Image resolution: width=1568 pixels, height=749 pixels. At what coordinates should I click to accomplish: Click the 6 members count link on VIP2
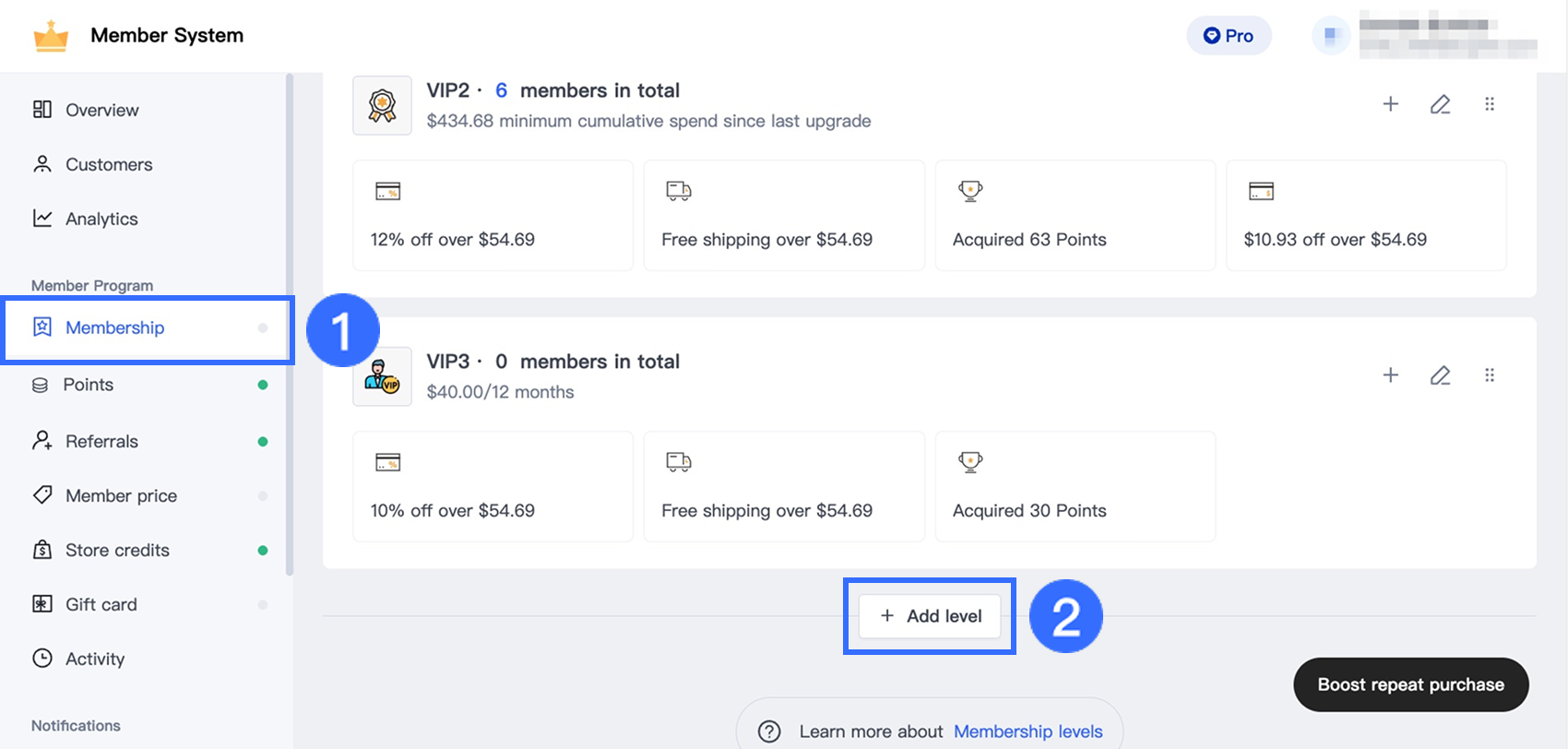(501, 90)
